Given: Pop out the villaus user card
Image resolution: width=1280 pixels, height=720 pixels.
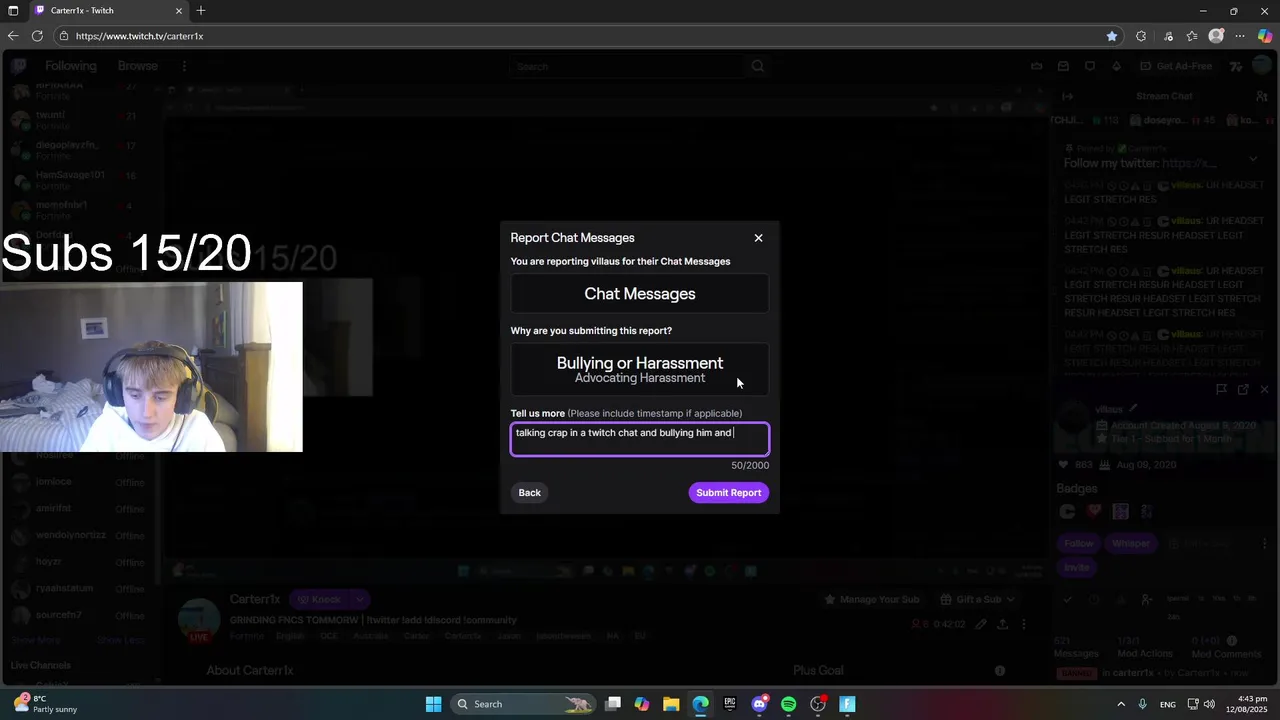Looking at the screenshot, I should pos(1243,389).
